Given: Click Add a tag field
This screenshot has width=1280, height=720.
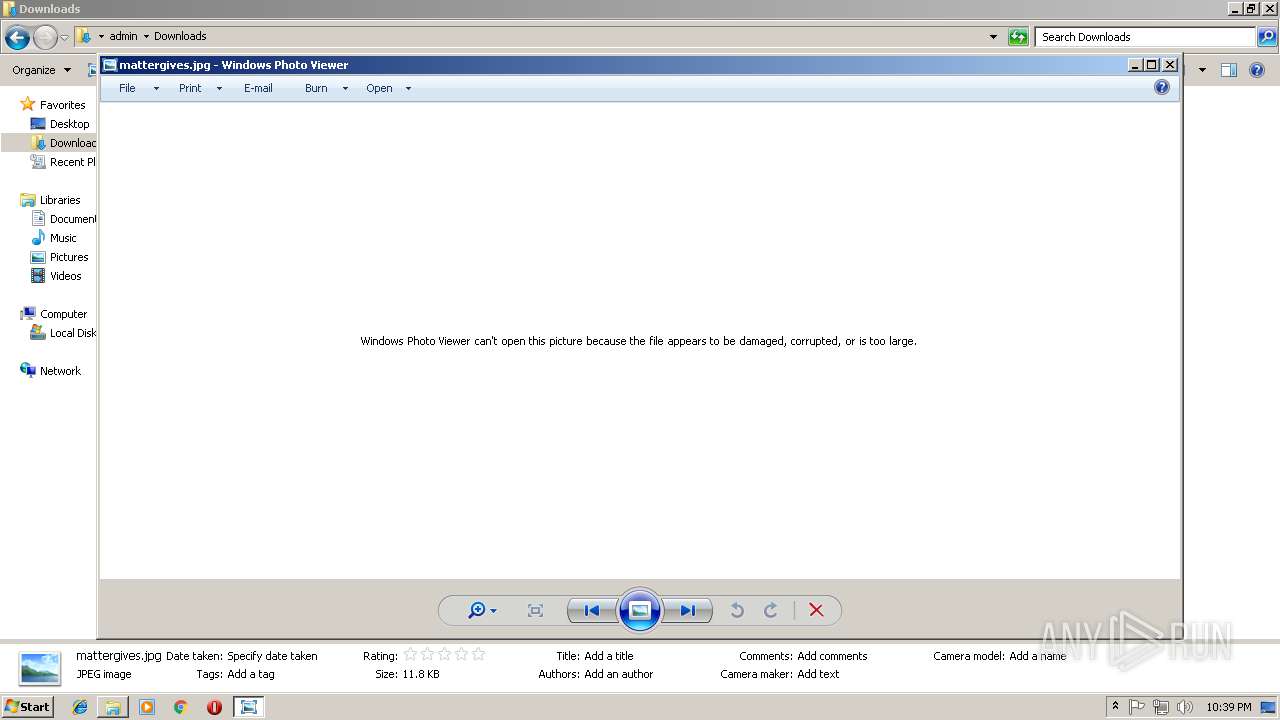Looking at the screenshot, I should 251,674.
